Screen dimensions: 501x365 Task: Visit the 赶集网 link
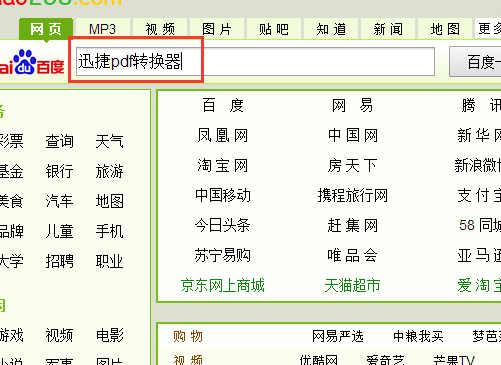[353, 225]
